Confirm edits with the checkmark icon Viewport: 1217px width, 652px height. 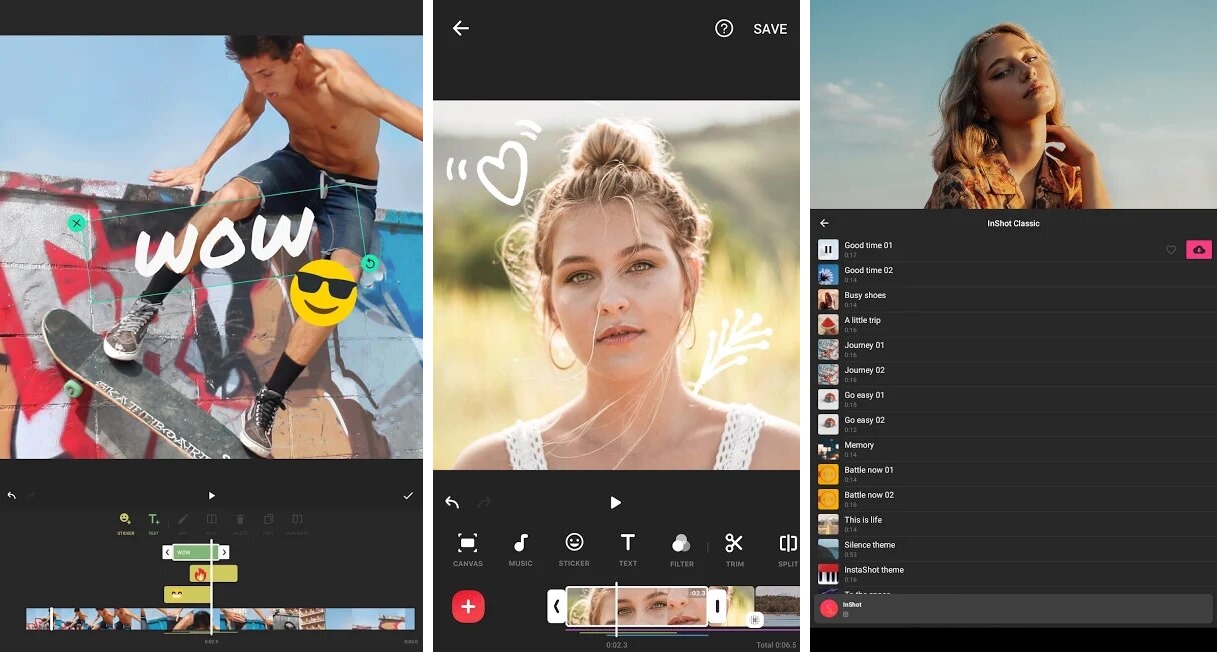[x=408, y=495]
